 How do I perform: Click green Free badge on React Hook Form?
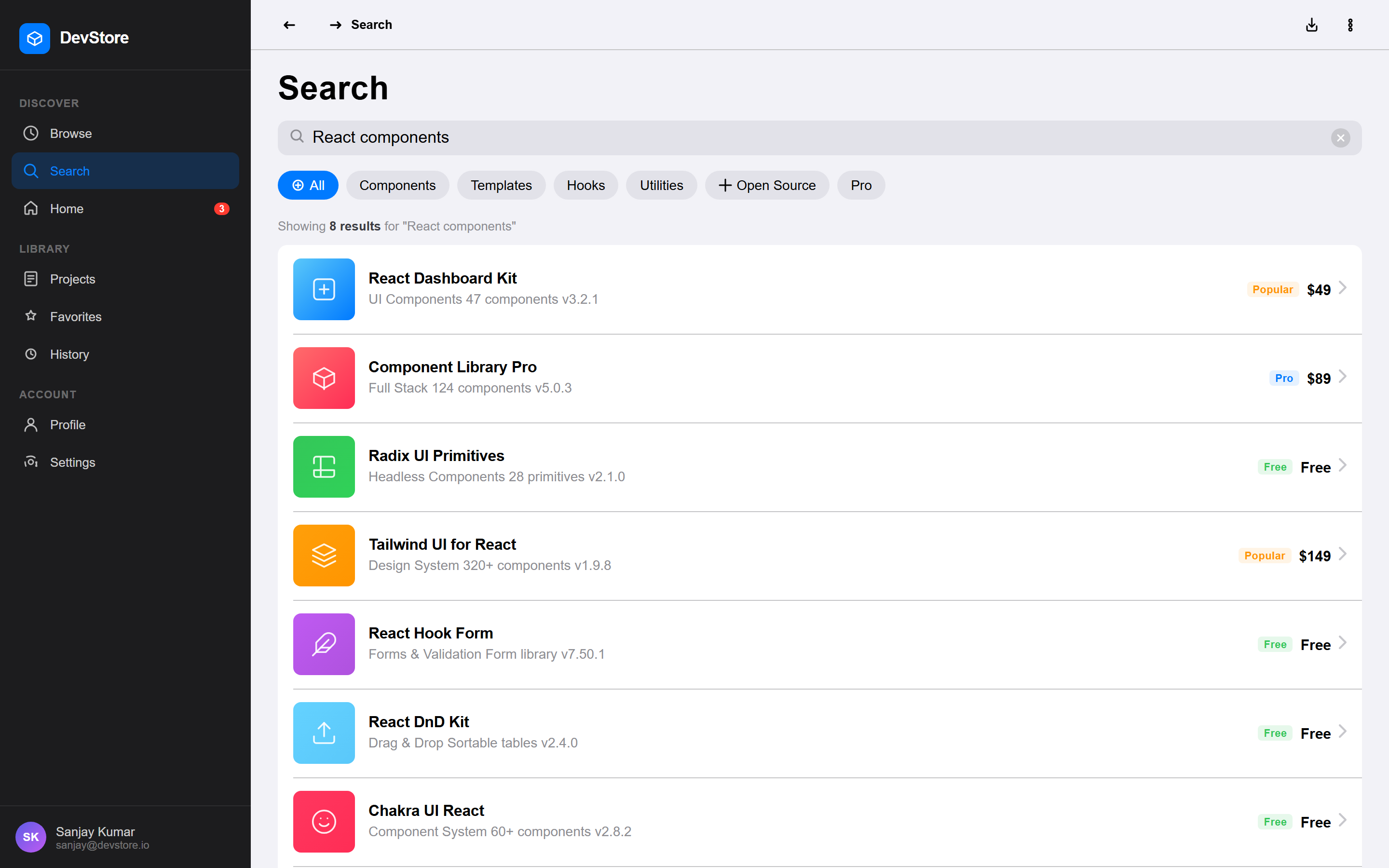click(x=1275, y=644)
